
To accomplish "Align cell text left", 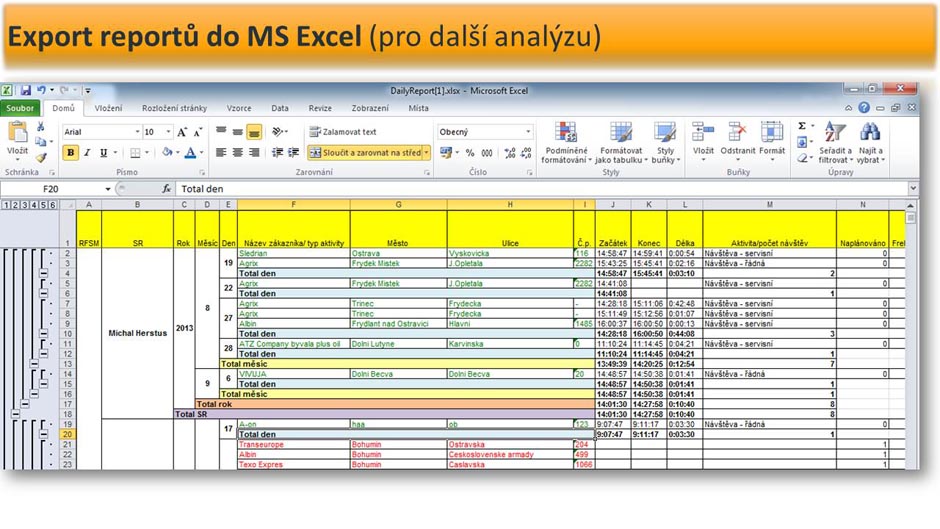I will coord(221,153).
